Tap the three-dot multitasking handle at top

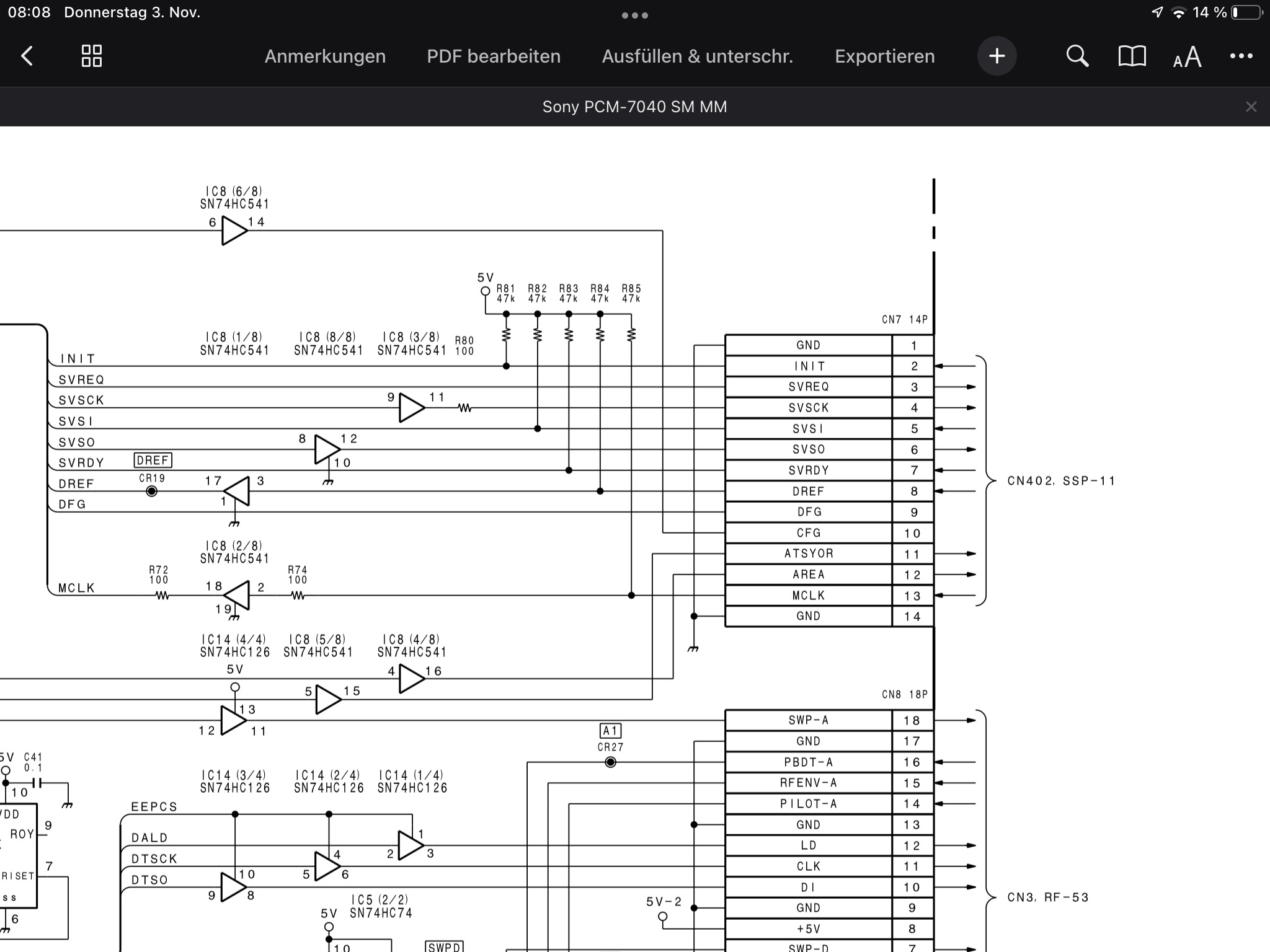[634, 15]
